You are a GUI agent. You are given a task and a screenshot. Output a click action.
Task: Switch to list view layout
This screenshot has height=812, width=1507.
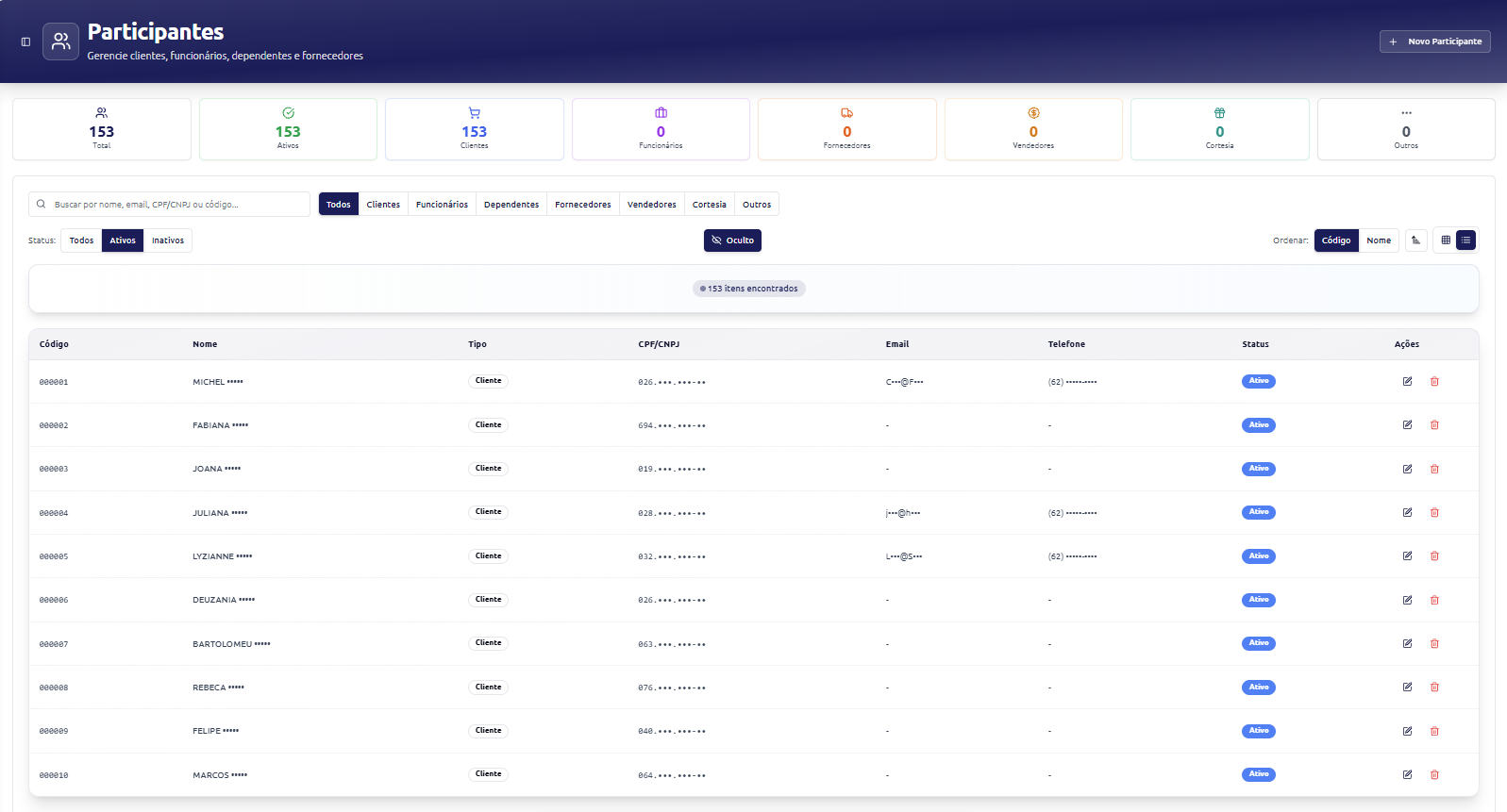1465,240
